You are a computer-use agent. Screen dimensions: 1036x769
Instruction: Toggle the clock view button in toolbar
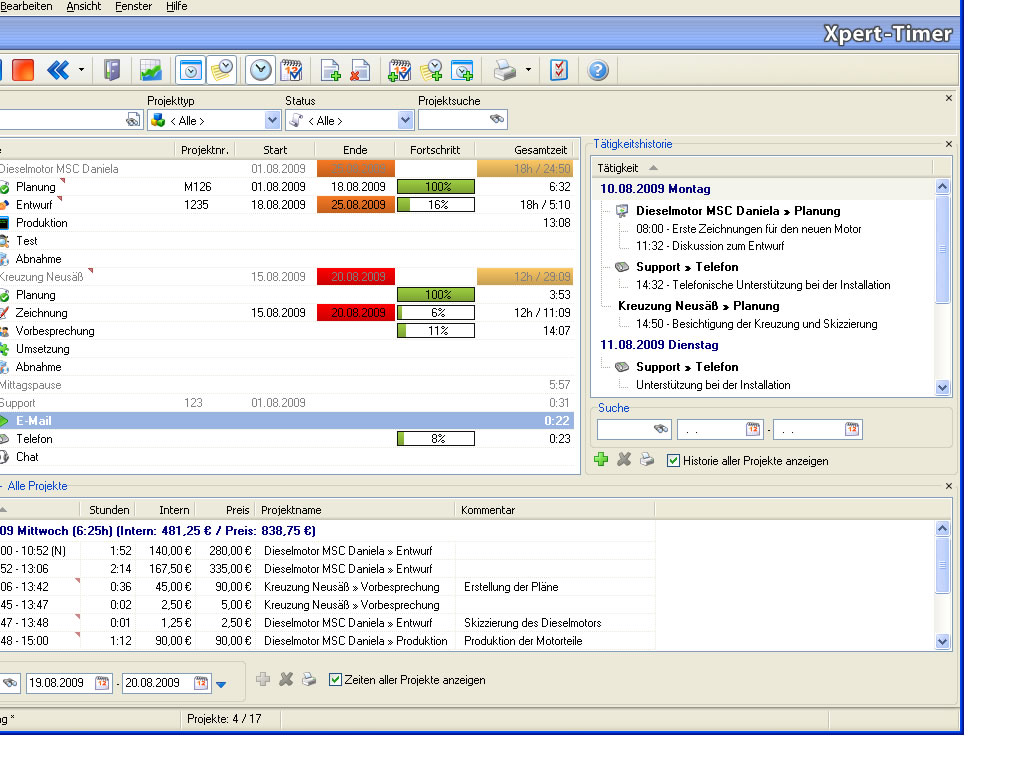(x=260, y=70)
